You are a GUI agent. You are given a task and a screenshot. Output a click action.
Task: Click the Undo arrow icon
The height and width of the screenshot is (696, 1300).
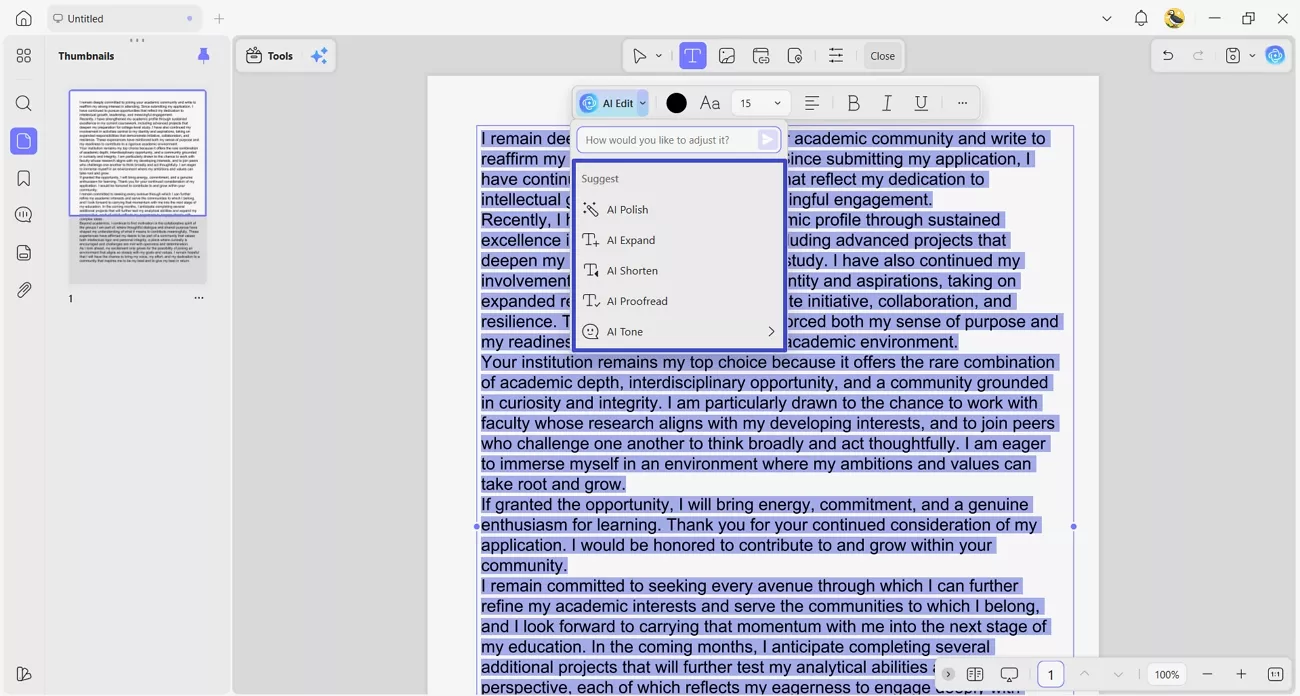pos(1168,56)
